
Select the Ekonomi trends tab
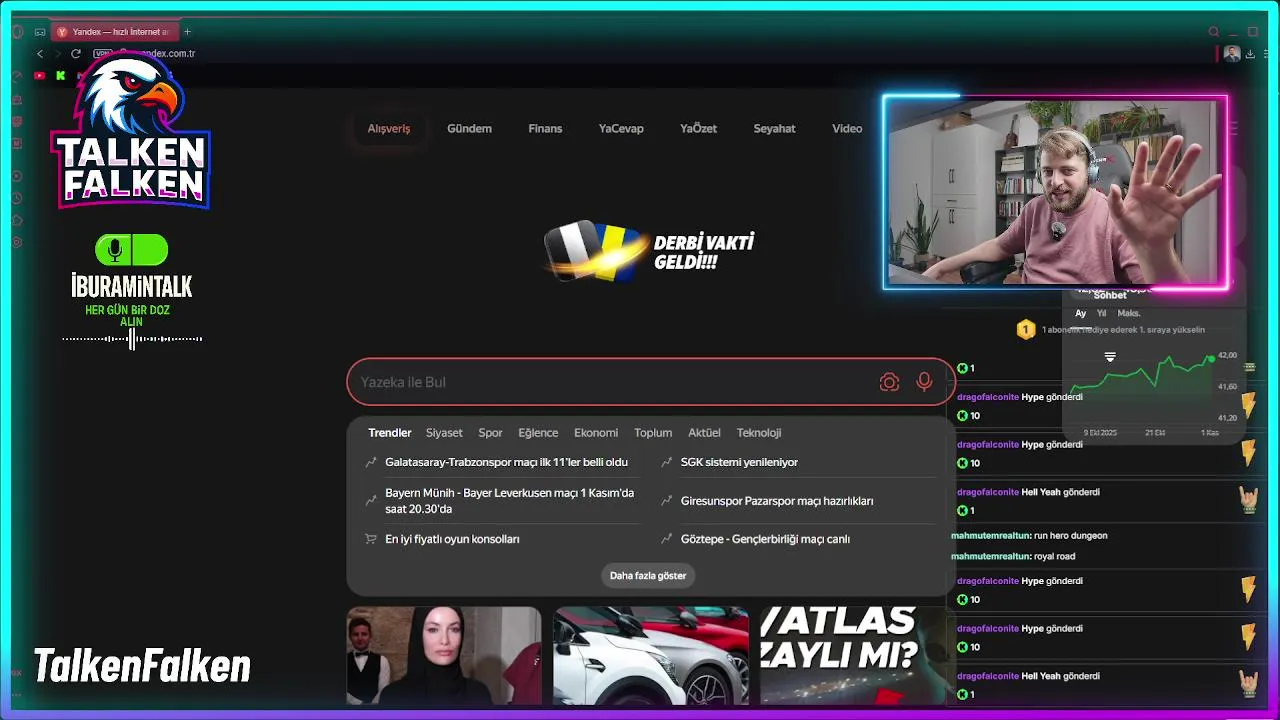point(596,433)
